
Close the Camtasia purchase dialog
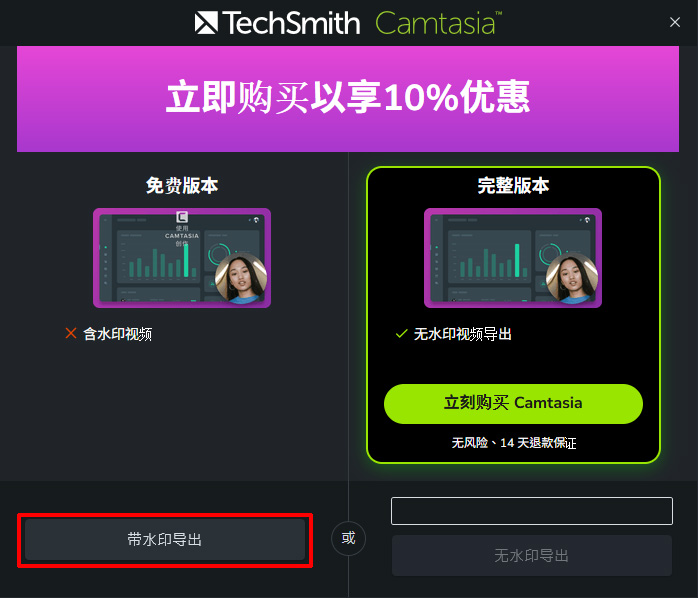(x=675, y=22)
